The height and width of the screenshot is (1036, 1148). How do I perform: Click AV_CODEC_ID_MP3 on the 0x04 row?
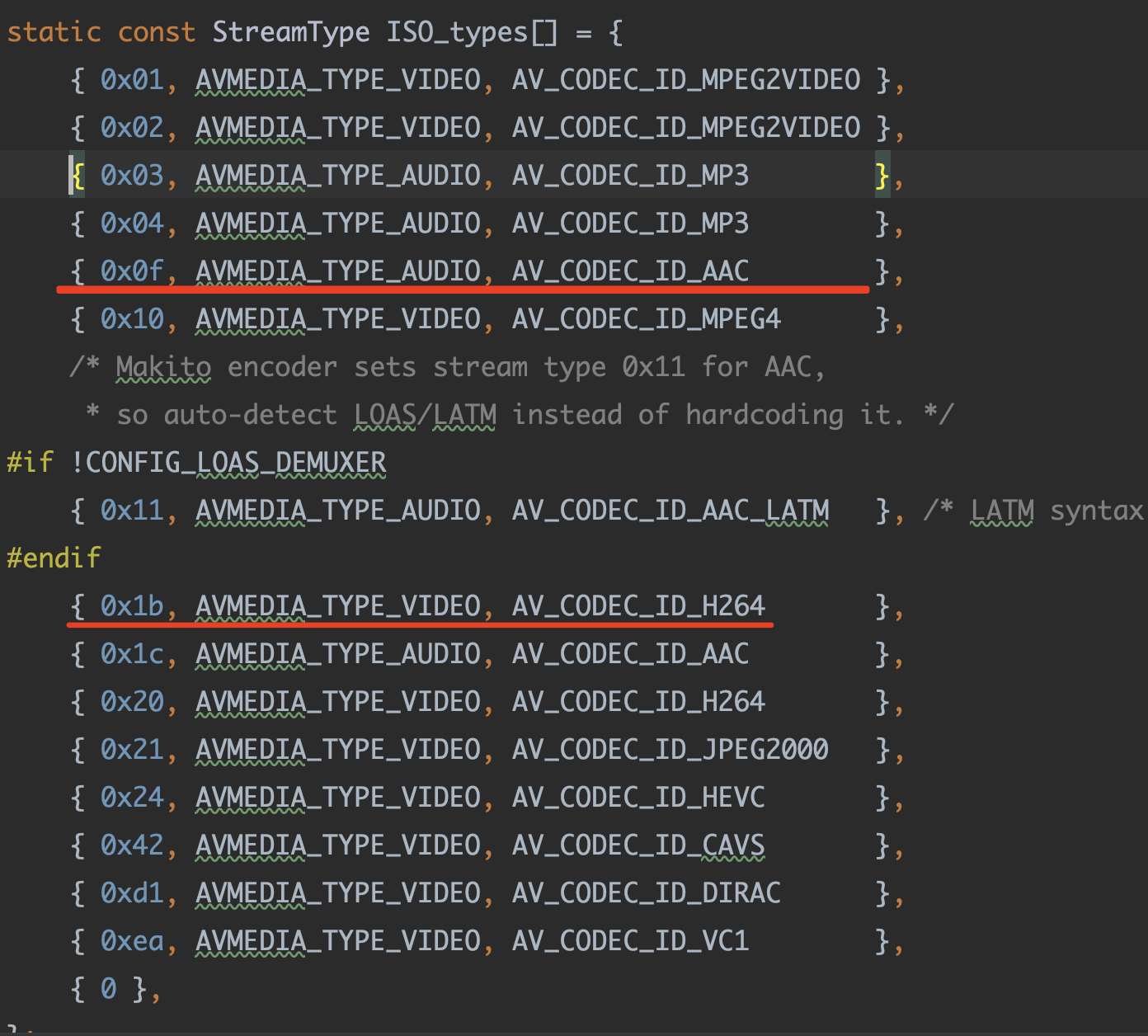(x=631, y=224)
